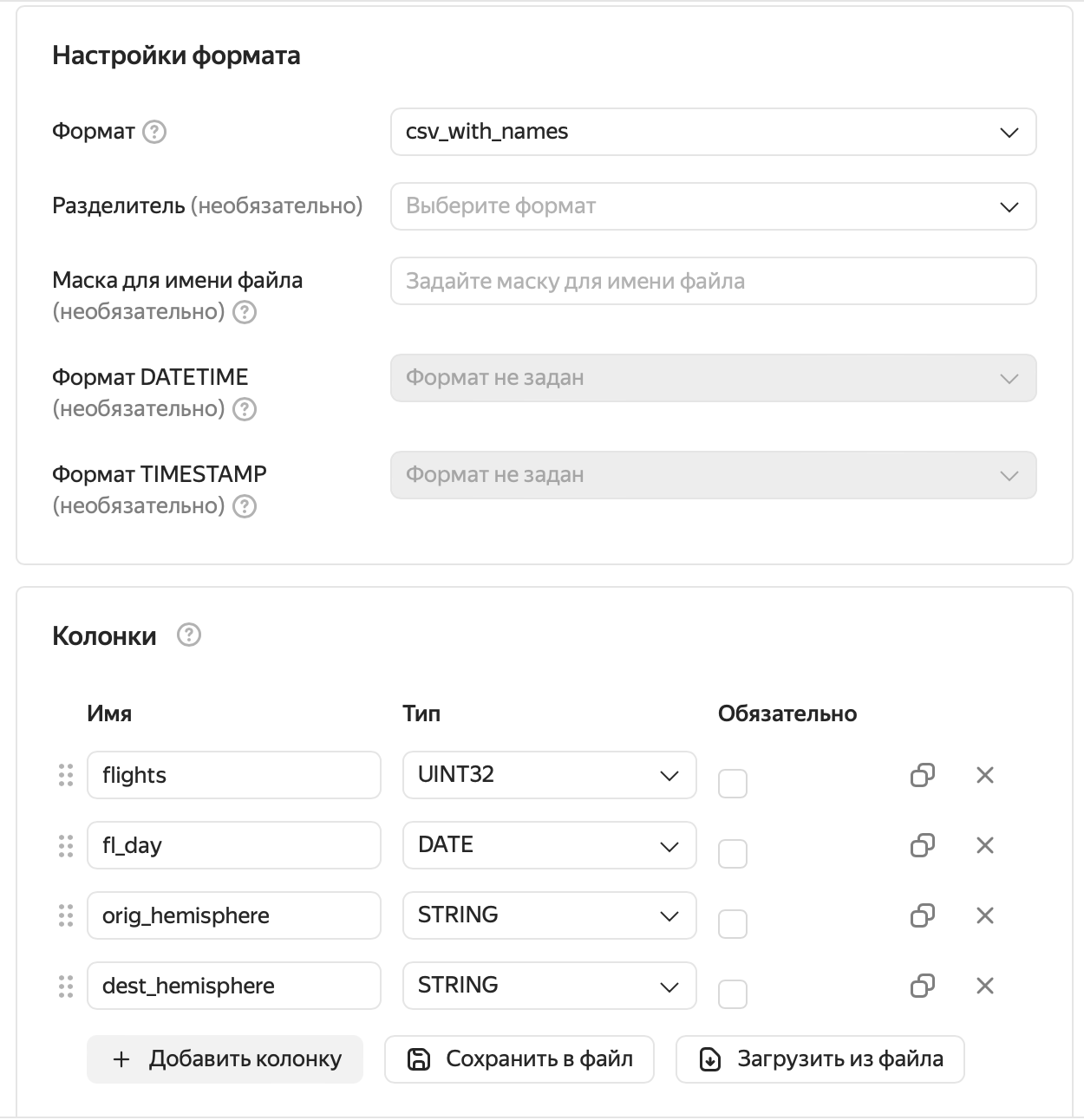Remove the dest_hemisphere column row
This screenshot has width=1084, height=1120.
(984, 986)
